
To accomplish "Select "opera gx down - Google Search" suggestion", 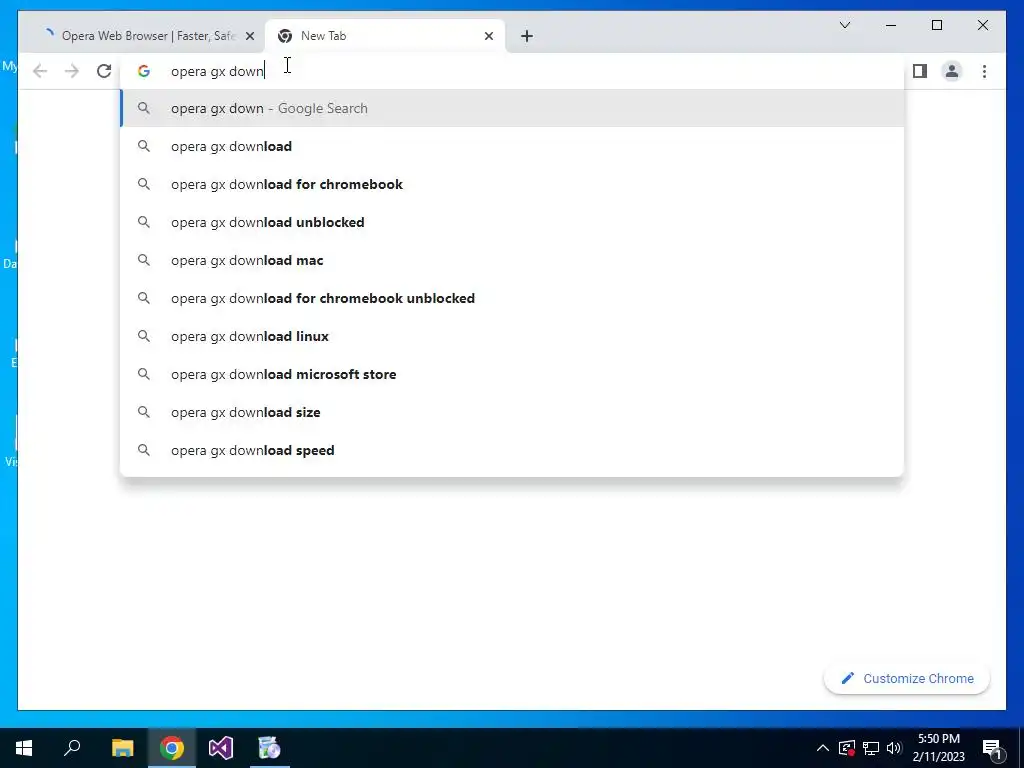I will (x=512, y=108).
